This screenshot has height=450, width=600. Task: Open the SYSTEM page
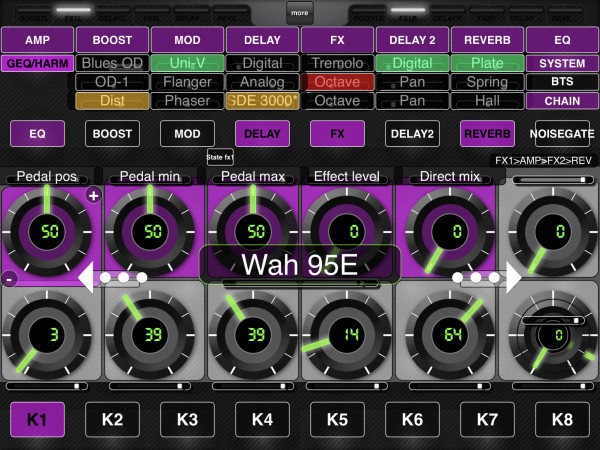562,63
